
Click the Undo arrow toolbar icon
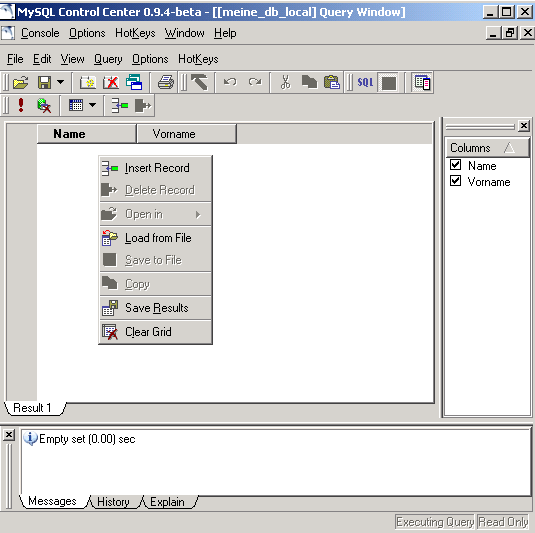click(230, 82)
